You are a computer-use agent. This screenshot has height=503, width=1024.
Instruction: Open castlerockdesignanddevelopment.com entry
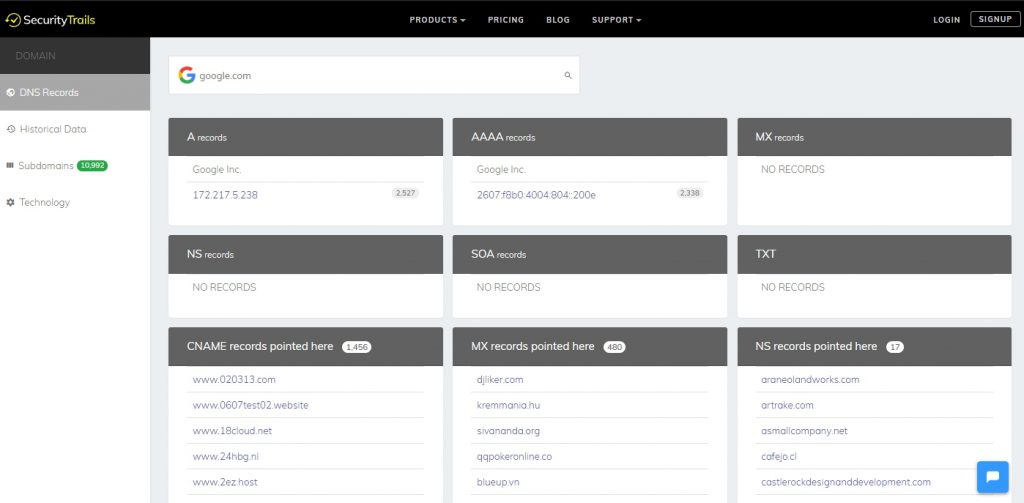[846, 482]
